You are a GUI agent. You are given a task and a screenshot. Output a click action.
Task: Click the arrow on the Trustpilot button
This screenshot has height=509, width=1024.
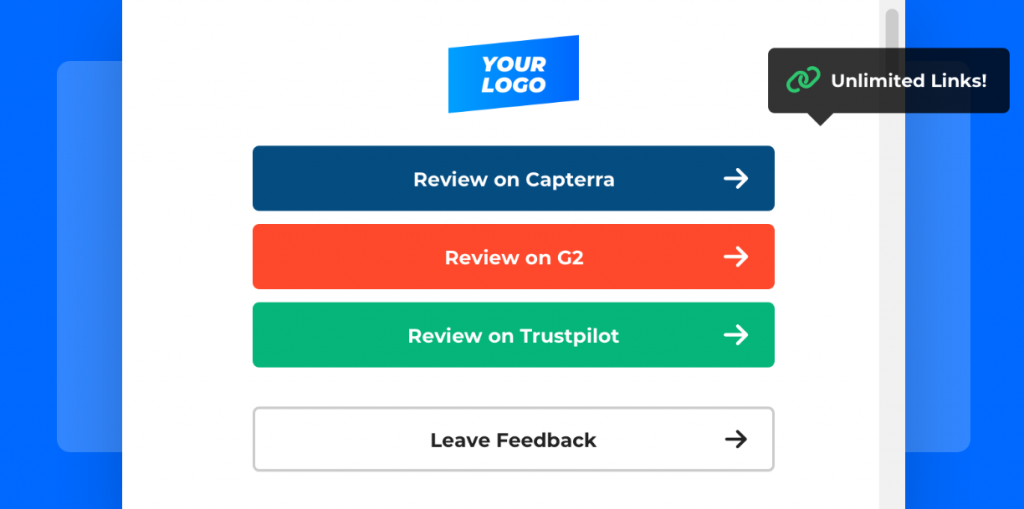point(736,335)
